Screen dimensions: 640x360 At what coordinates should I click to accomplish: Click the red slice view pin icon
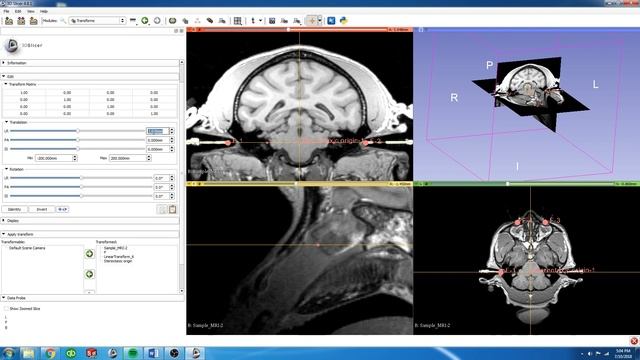point(189,29)
